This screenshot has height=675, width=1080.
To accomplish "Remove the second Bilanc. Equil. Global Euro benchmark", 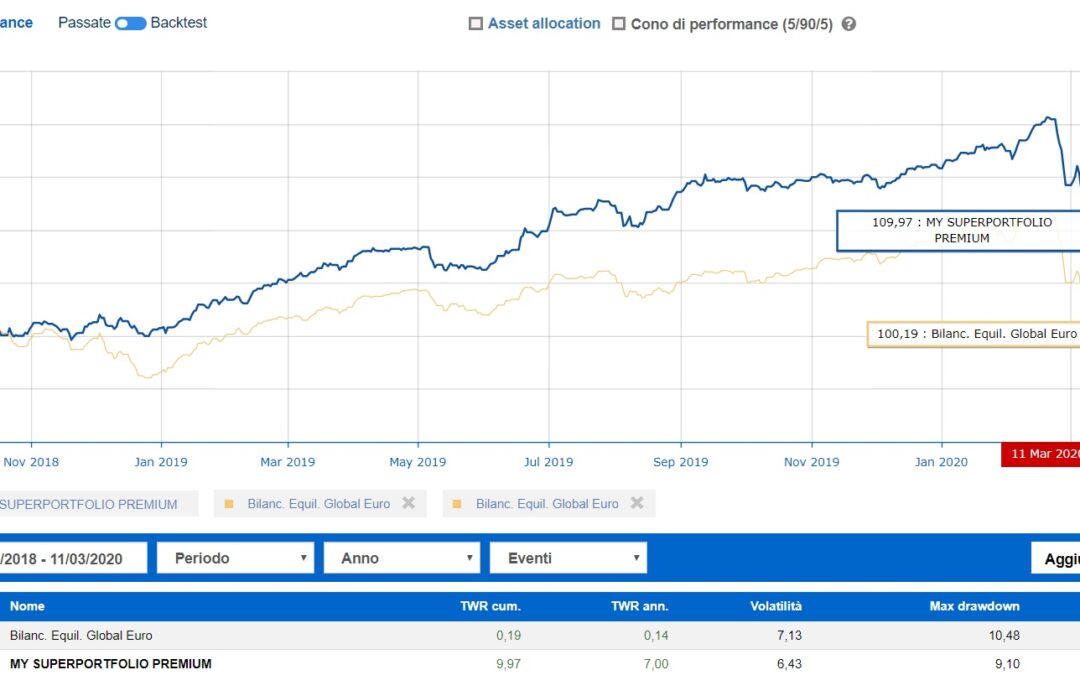I will [638, 503].
